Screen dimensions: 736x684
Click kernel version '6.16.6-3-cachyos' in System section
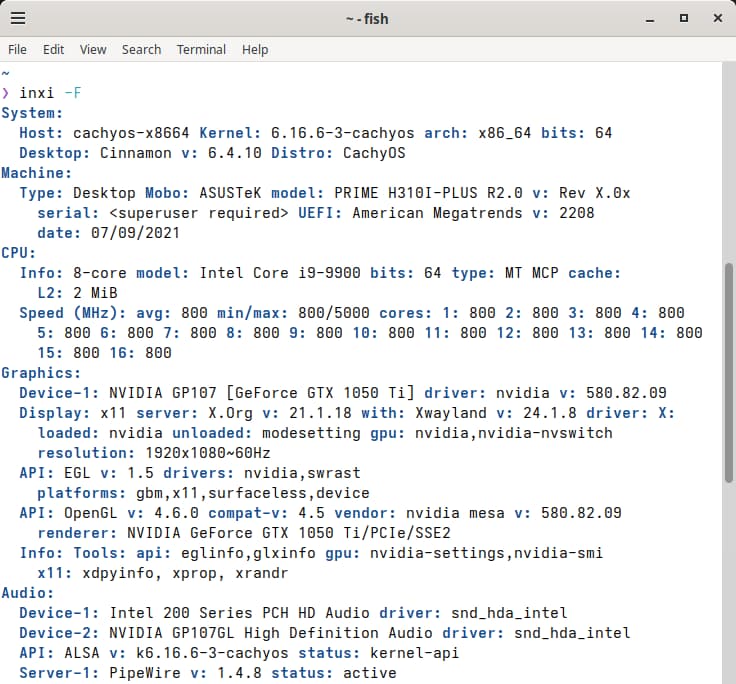(343, 133)
